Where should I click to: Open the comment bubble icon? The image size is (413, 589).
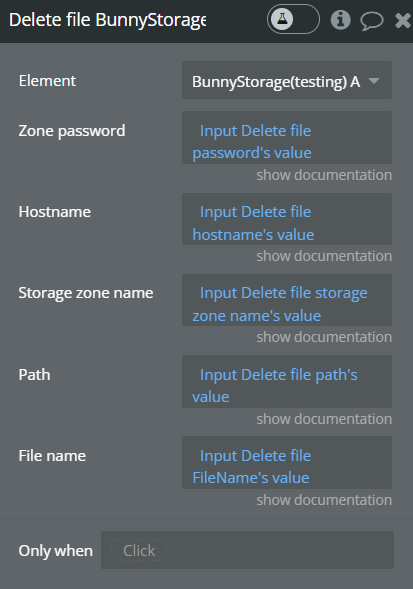click(x=372, y=21)
